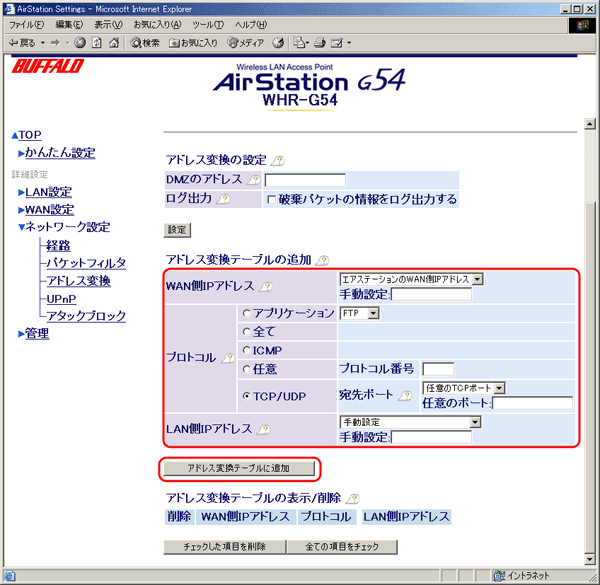Click the Stop toolbar icon
The image size is (600, 585).
80,43
